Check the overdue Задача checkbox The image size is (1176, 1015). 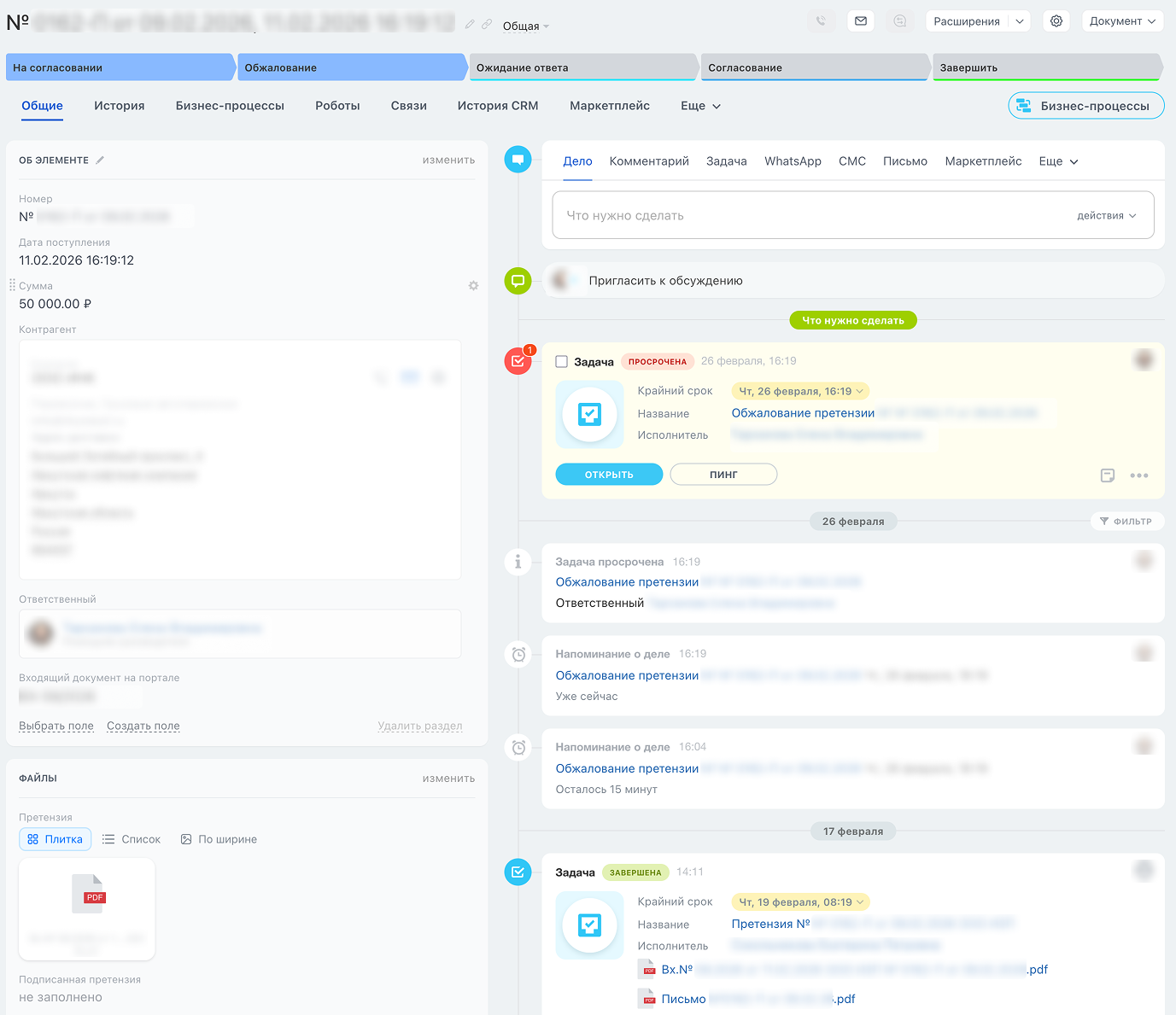(562, 362)
